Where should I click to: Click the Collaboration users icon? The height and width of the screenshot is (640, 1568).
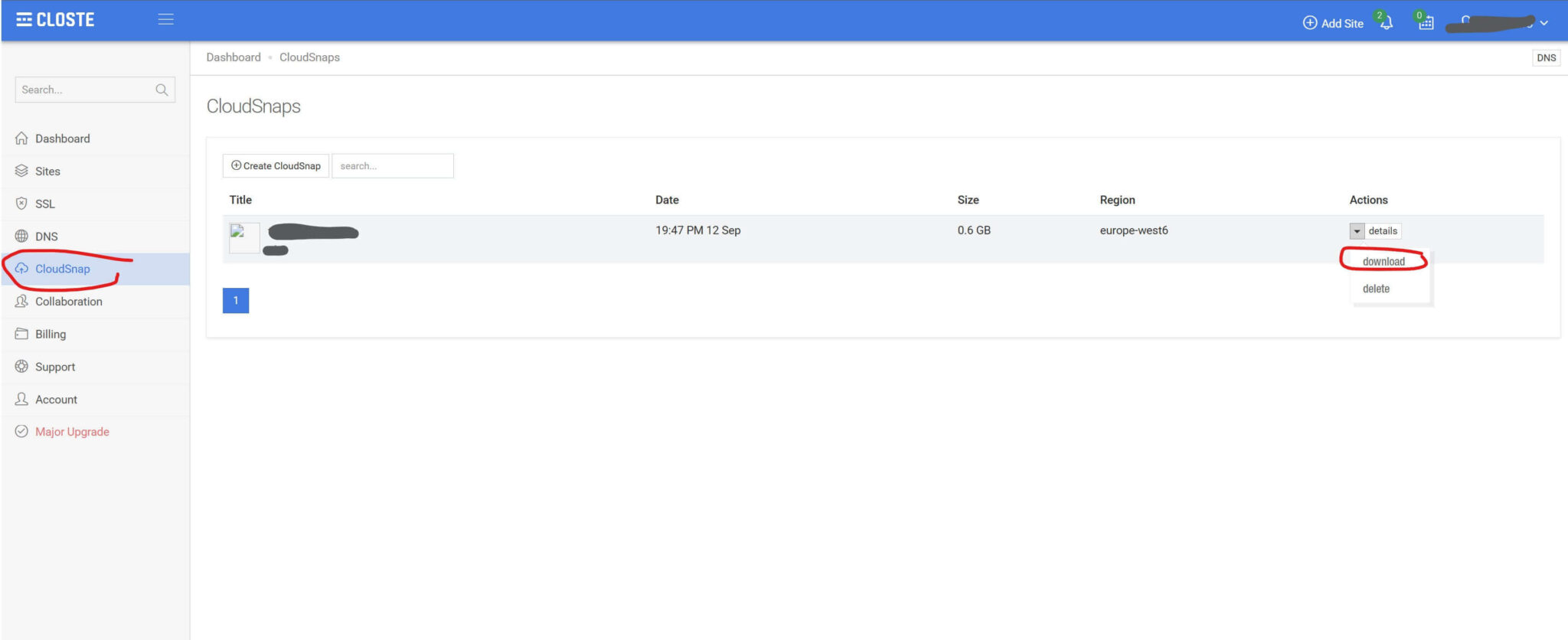pyautogui.click(x=21, y=301)
